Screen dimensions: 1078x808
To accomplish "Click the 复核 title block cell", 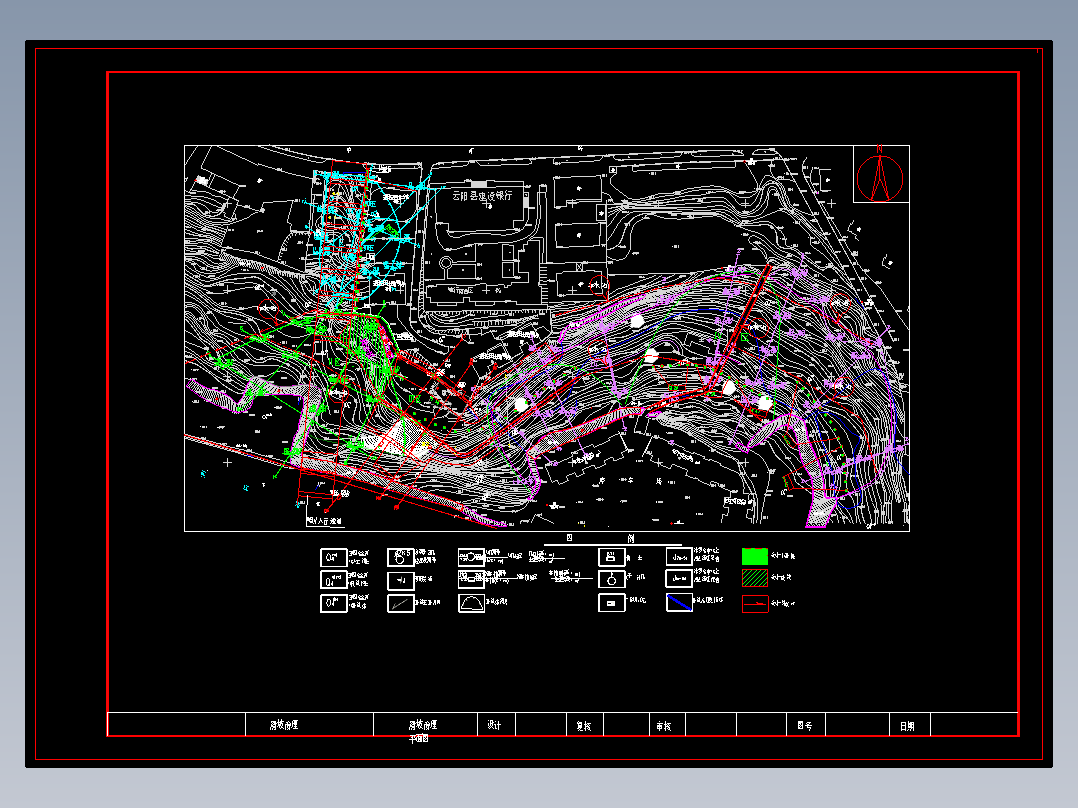I will tap(585, 725).
